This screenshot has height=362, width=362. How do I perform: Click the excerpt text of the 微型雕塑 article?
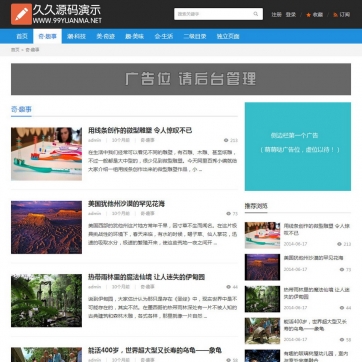(163, 161)
